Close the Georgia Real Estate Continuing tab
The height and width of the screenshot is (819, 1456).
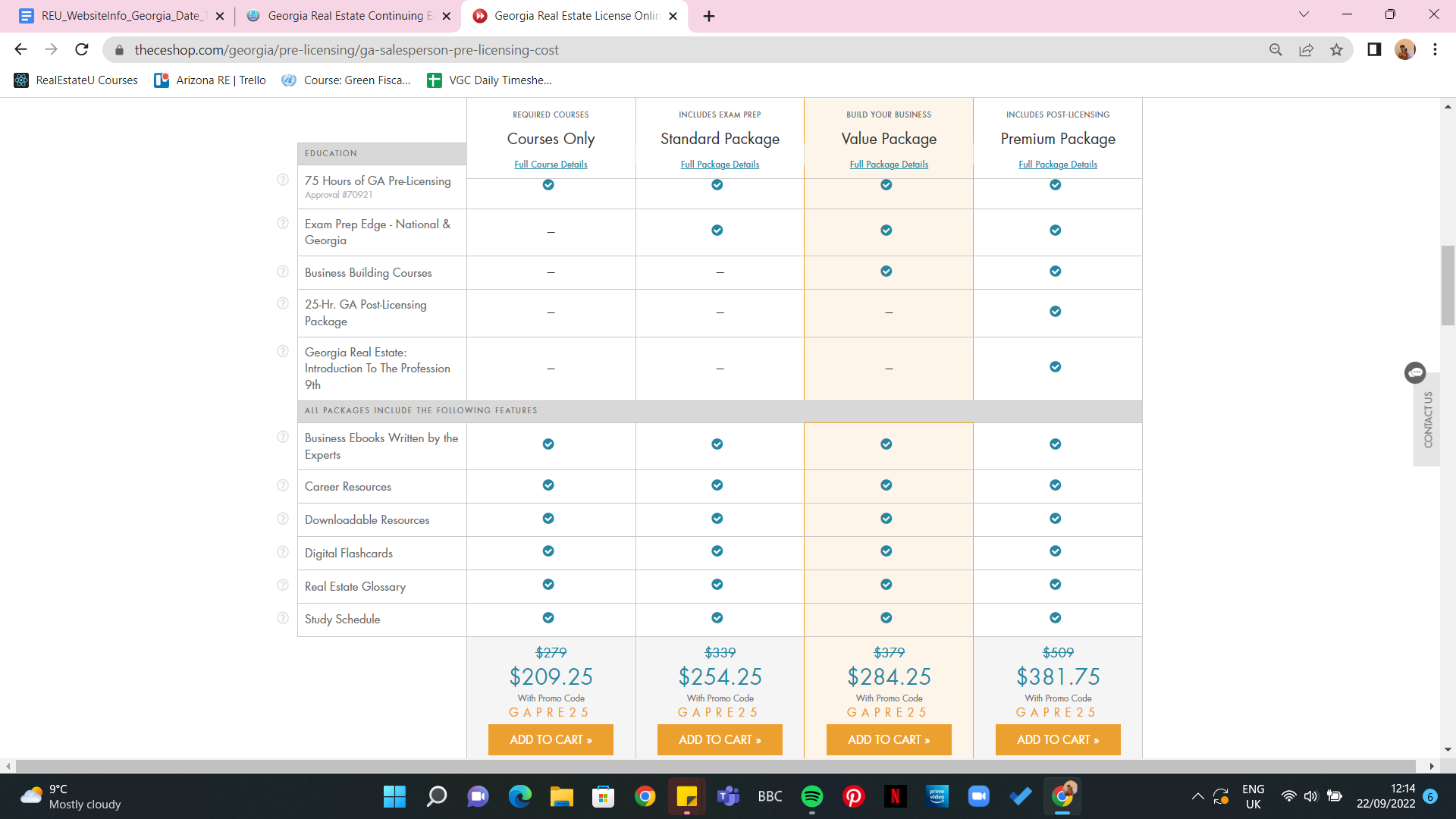[x=447, y=16]
